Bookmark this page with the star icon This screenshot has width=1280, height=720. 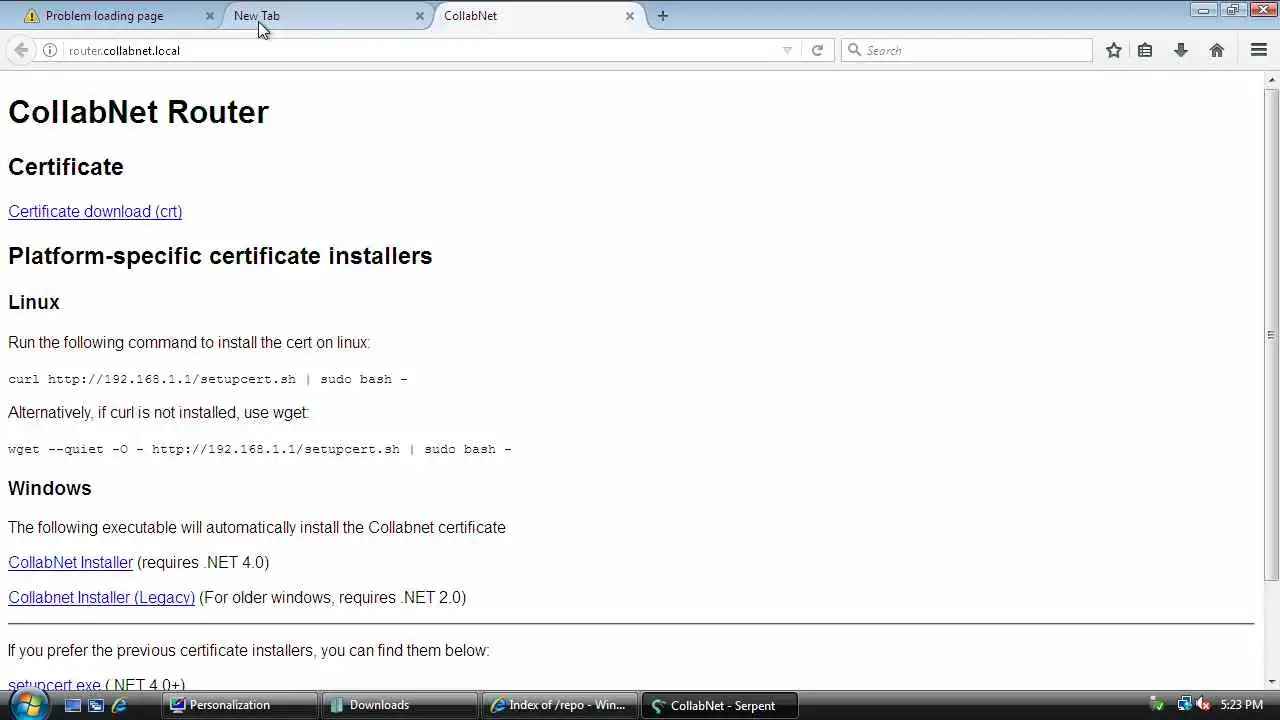point(1114,50)
